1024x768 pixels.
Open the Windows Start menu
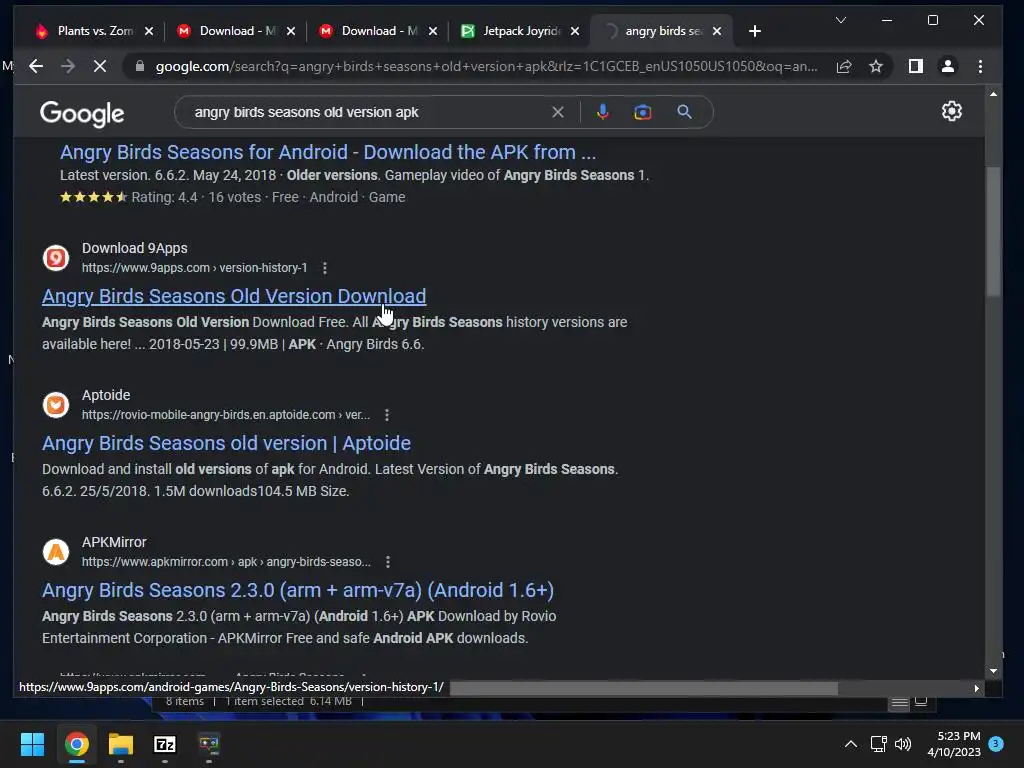[x=32, y=744]
